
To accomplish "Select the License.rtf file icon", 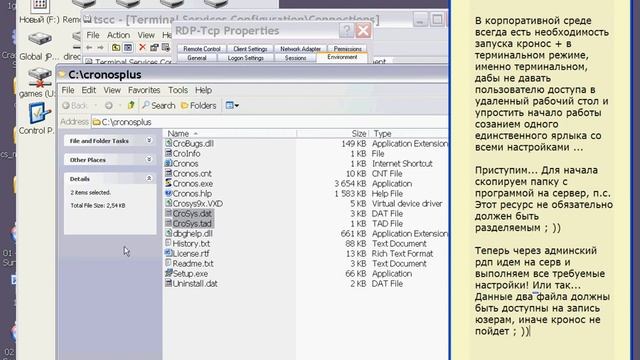I will (x=168, y=253).
